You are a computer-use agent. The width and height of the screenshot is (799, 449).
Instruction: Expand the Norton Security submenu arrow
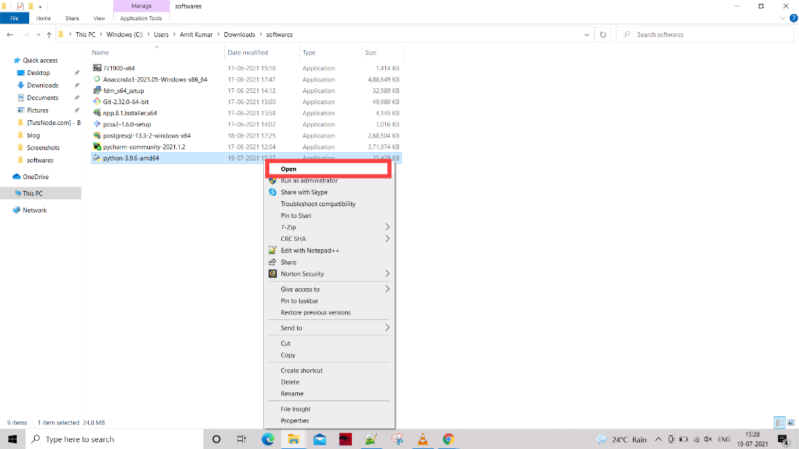point(387,274)
